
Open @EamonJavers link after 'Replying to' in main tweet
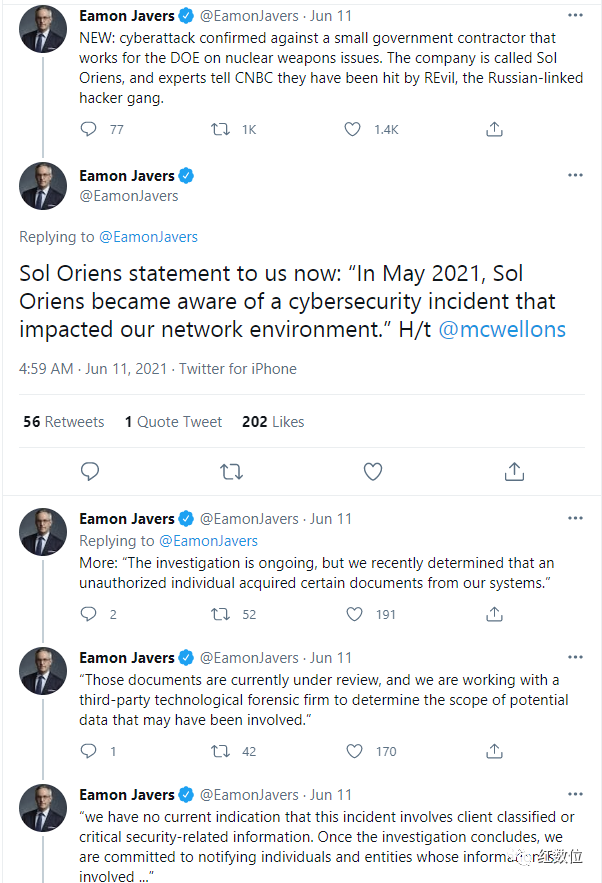click(148, 237)
